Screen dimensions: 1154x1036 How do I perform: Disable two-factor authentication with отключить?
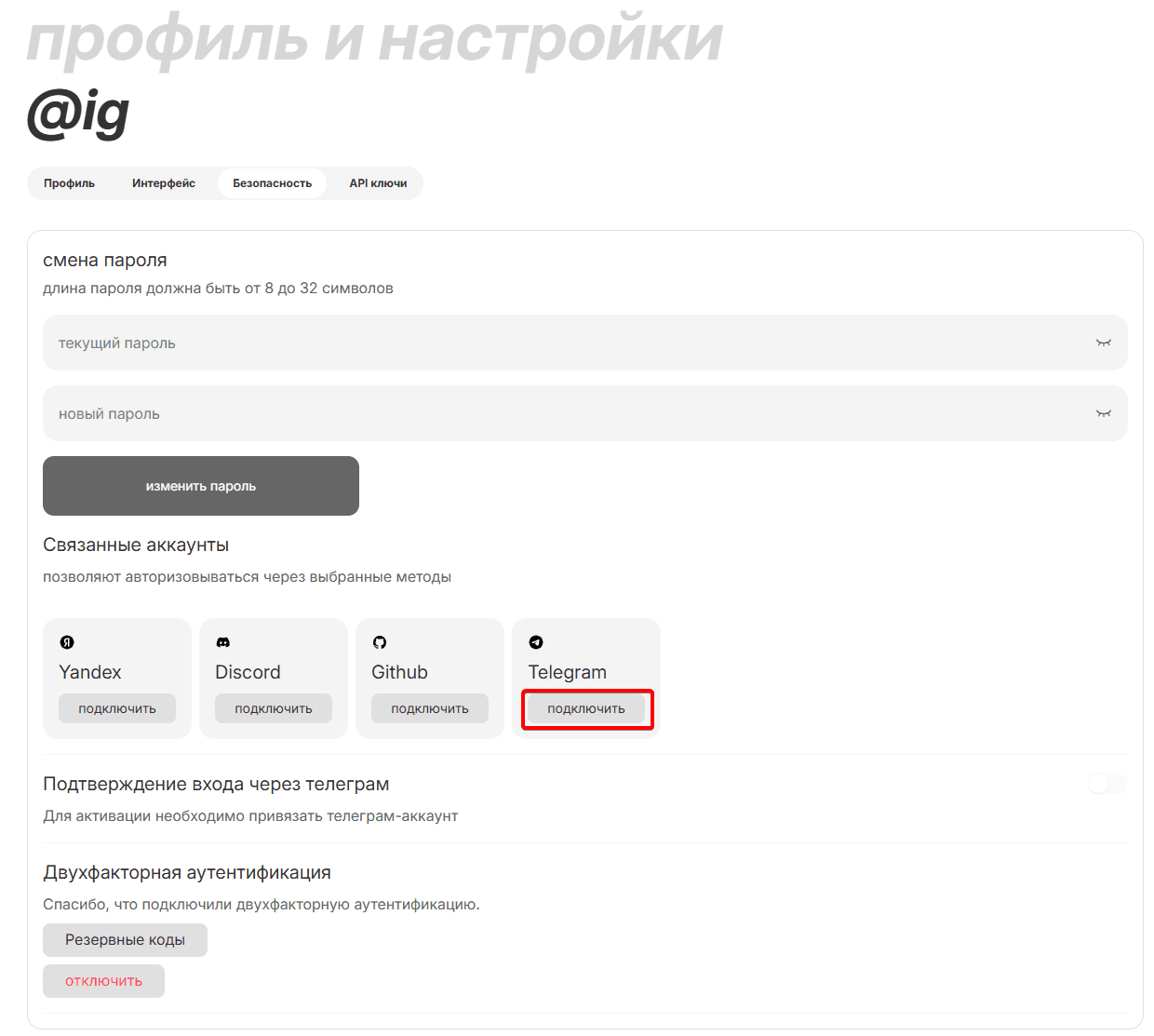coord(103,981)
